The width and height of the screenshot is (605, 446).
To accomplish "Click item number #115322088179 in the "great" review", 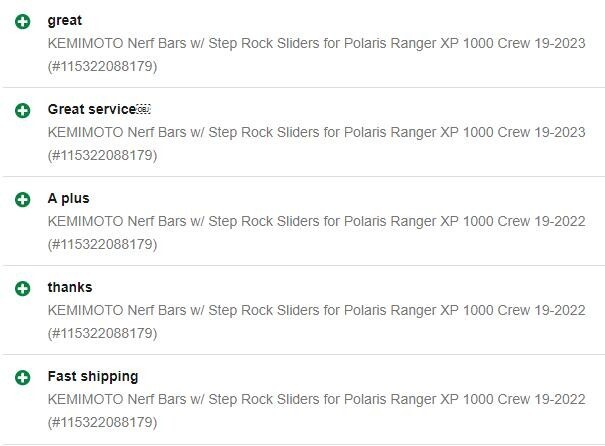I will click(102, 66).
